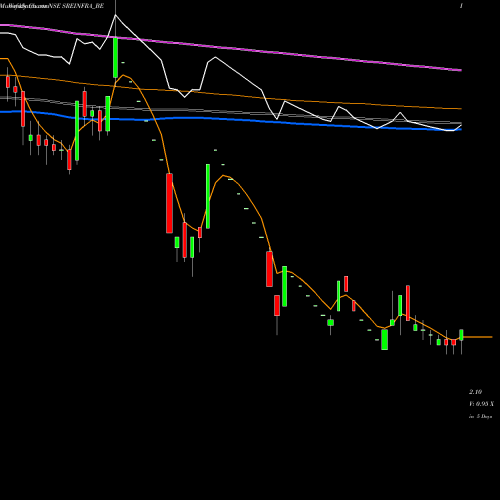Click the last green candle at the chart's right end
This screenshot has height=500, width=500.
coord(461,335)
